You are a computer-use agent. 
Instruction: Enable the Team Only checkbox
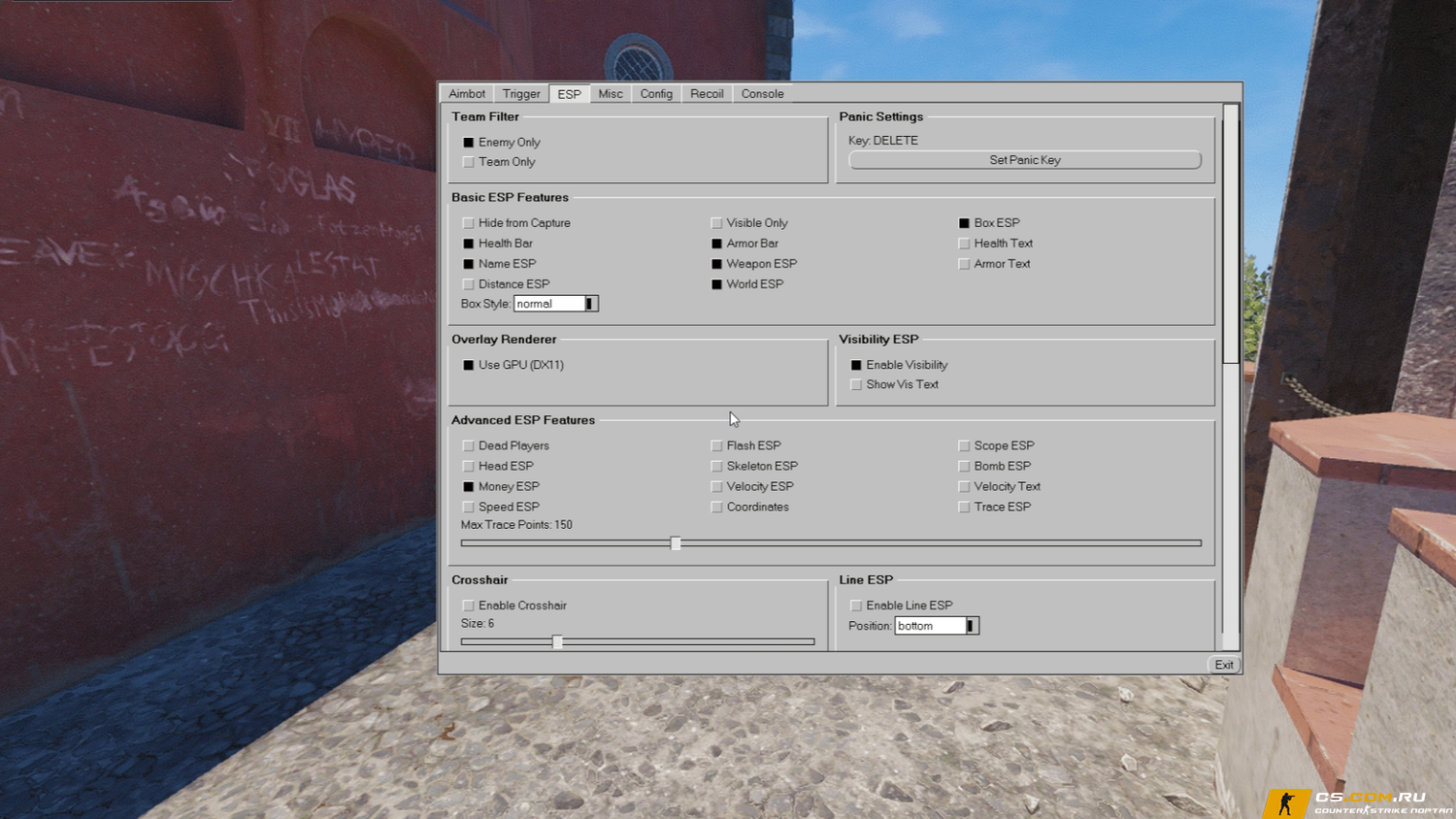tap(469, 162)
